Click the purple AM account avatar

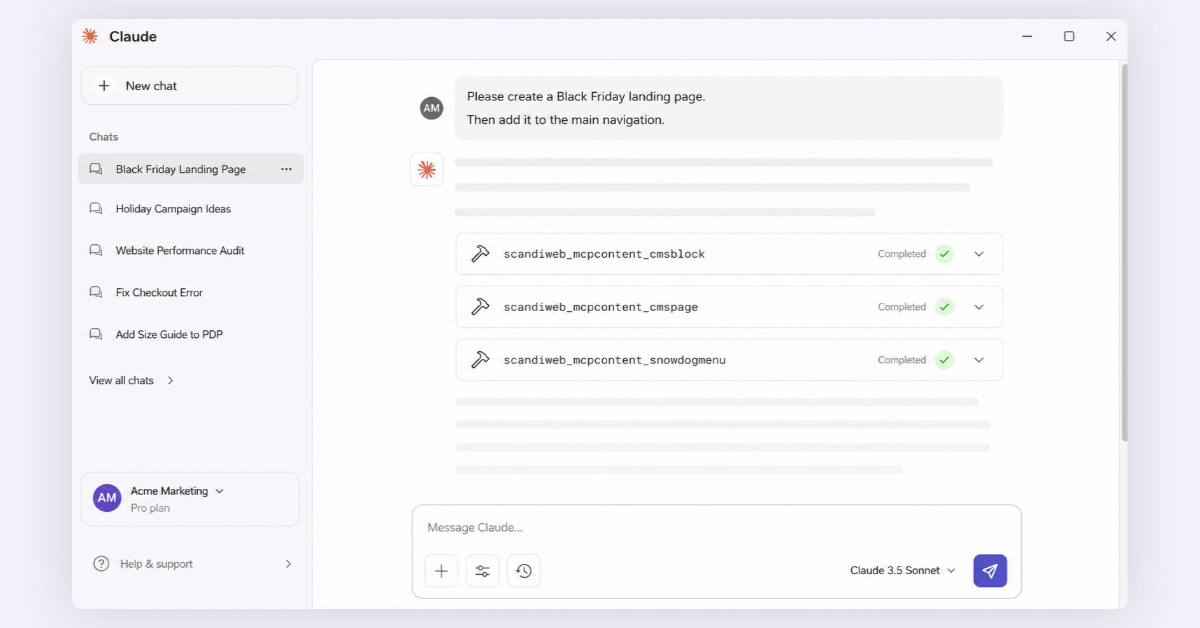(107, 498)
